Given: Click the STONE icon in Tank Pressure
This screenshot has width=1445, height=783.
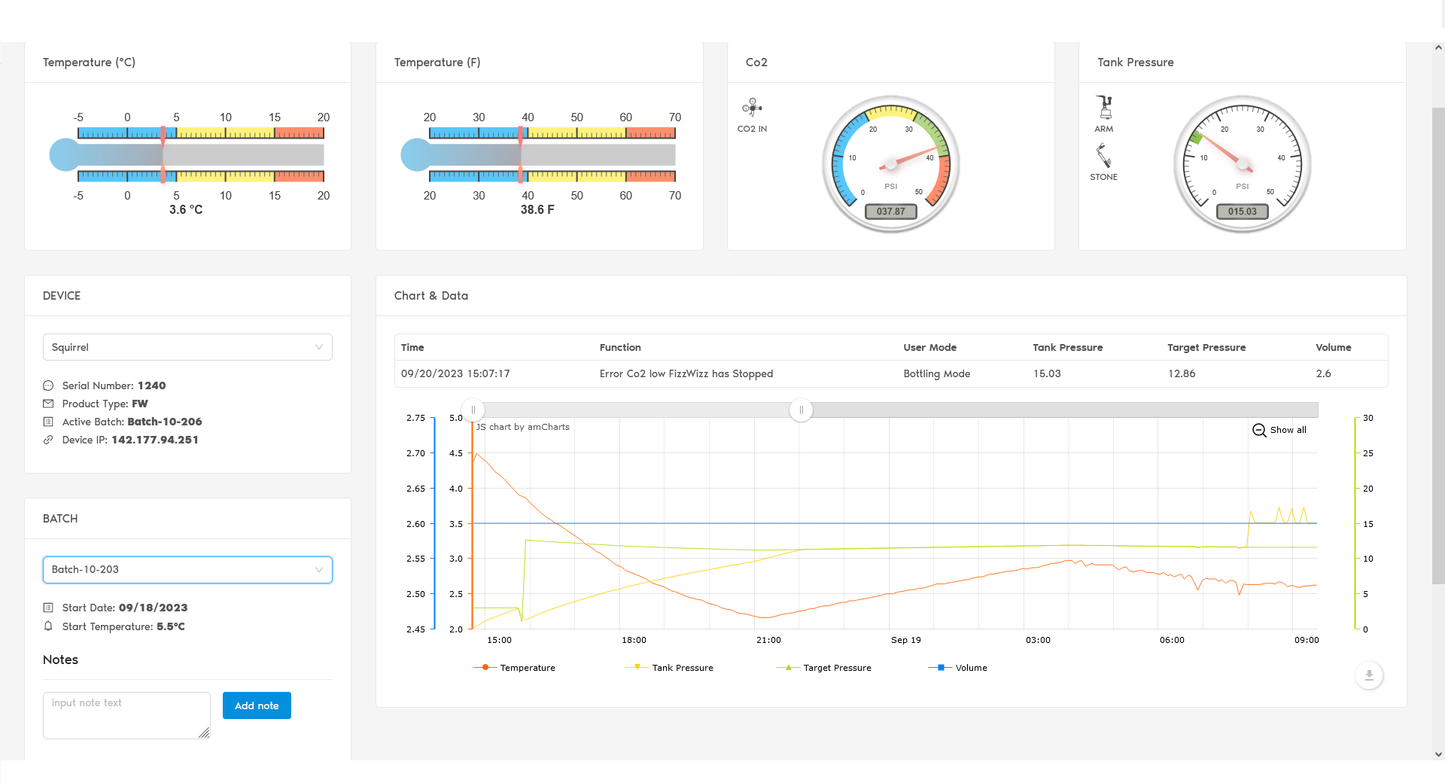Looking at the screenshot, I should click(1103, 157).
